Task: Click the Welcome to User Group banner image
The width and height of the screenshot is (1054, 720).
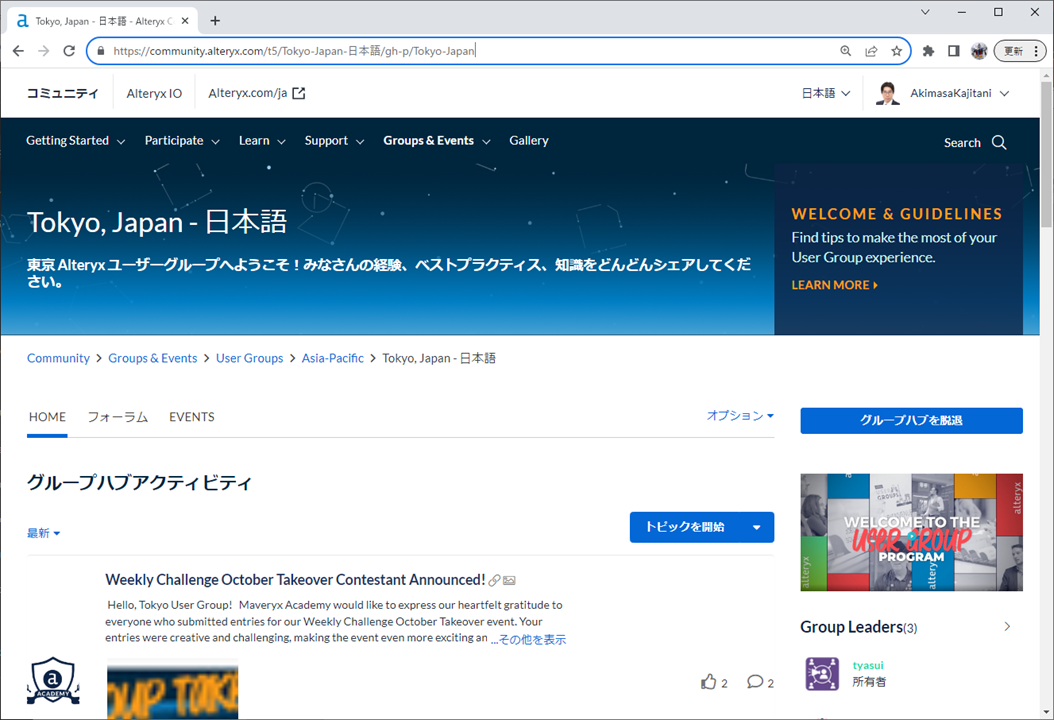Action: pyautogui.click(x=911, y=532)
